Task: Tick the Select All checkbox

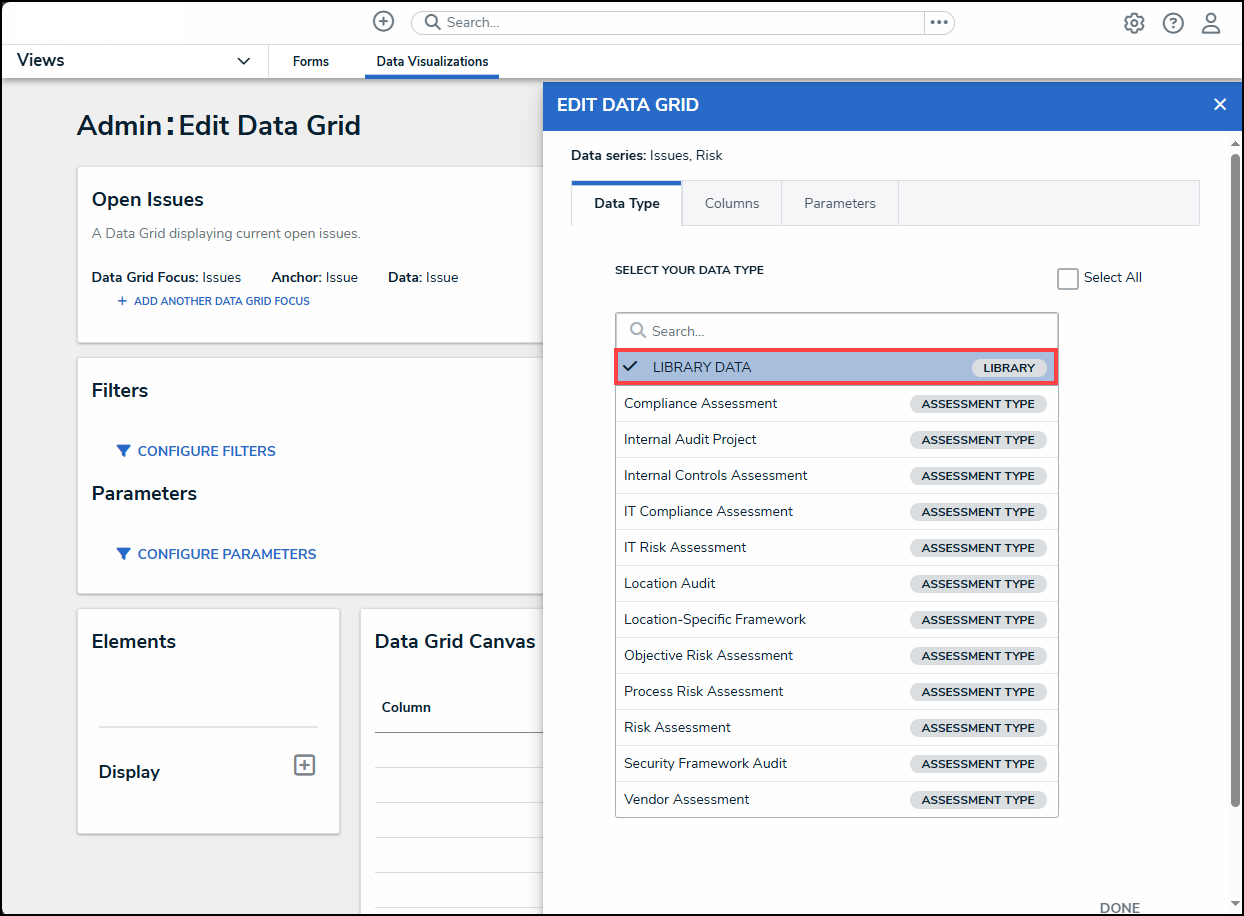Action: [1068, 279]
